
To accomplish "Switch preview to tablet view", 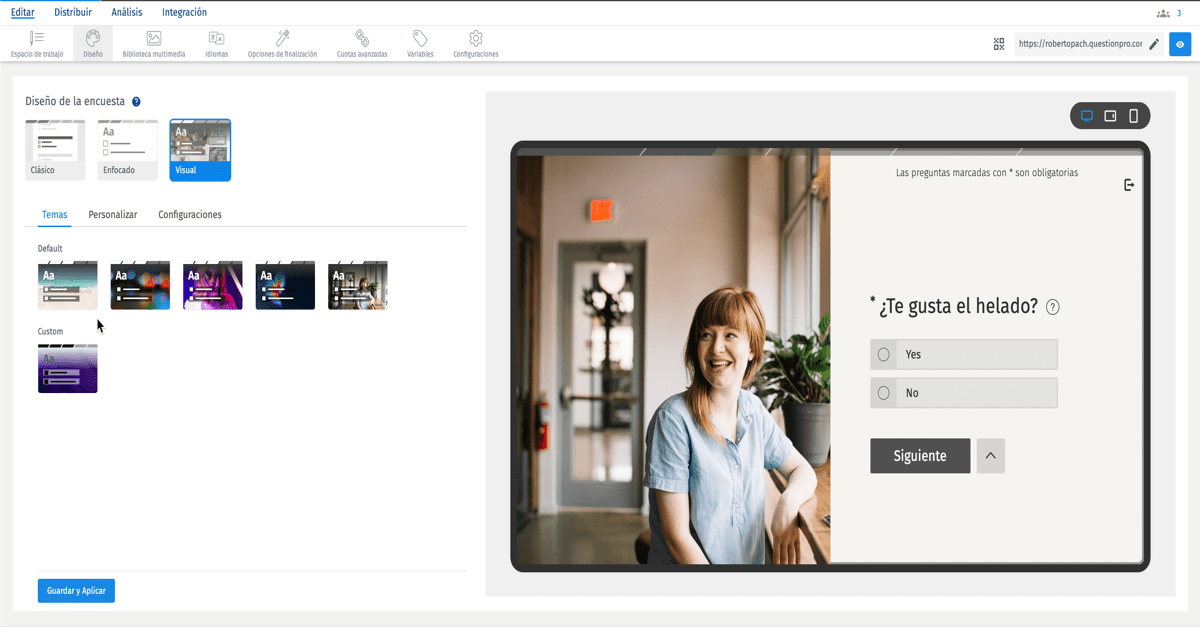I will click(1110, 115).
